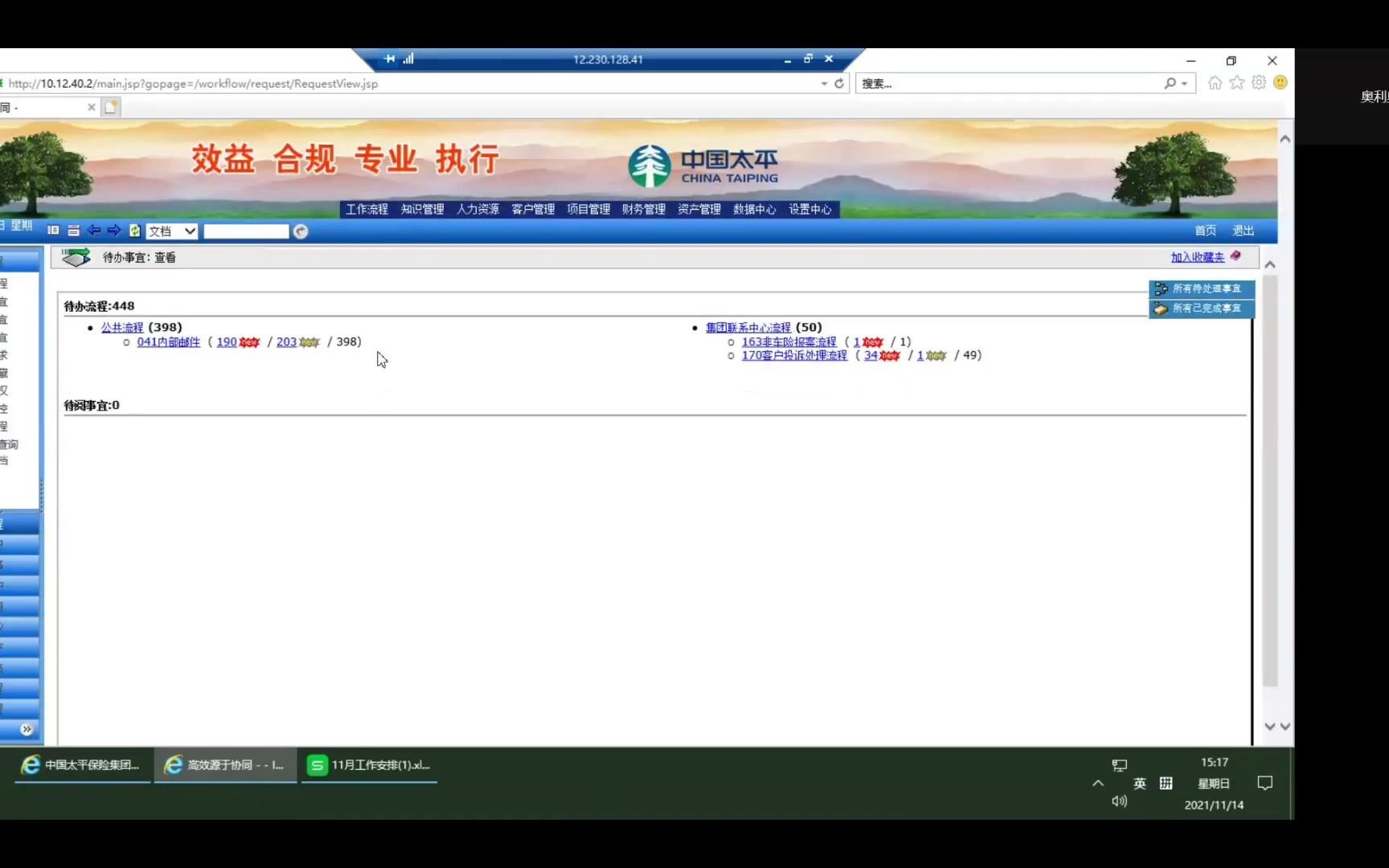Open the 财务管理 menu

point(644,209)
